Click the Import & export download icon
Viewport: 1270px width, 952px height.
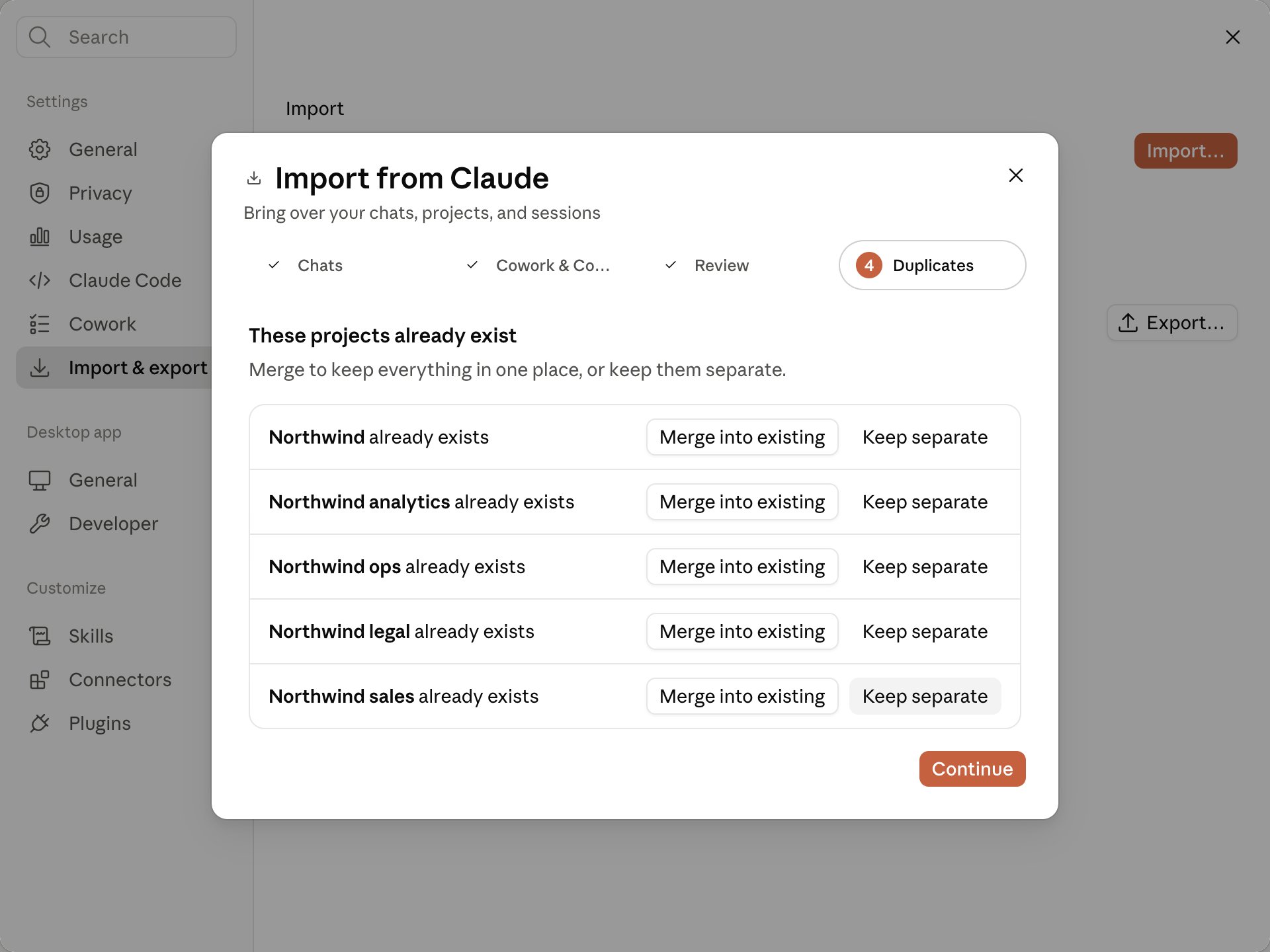click(x=40, y=368)
